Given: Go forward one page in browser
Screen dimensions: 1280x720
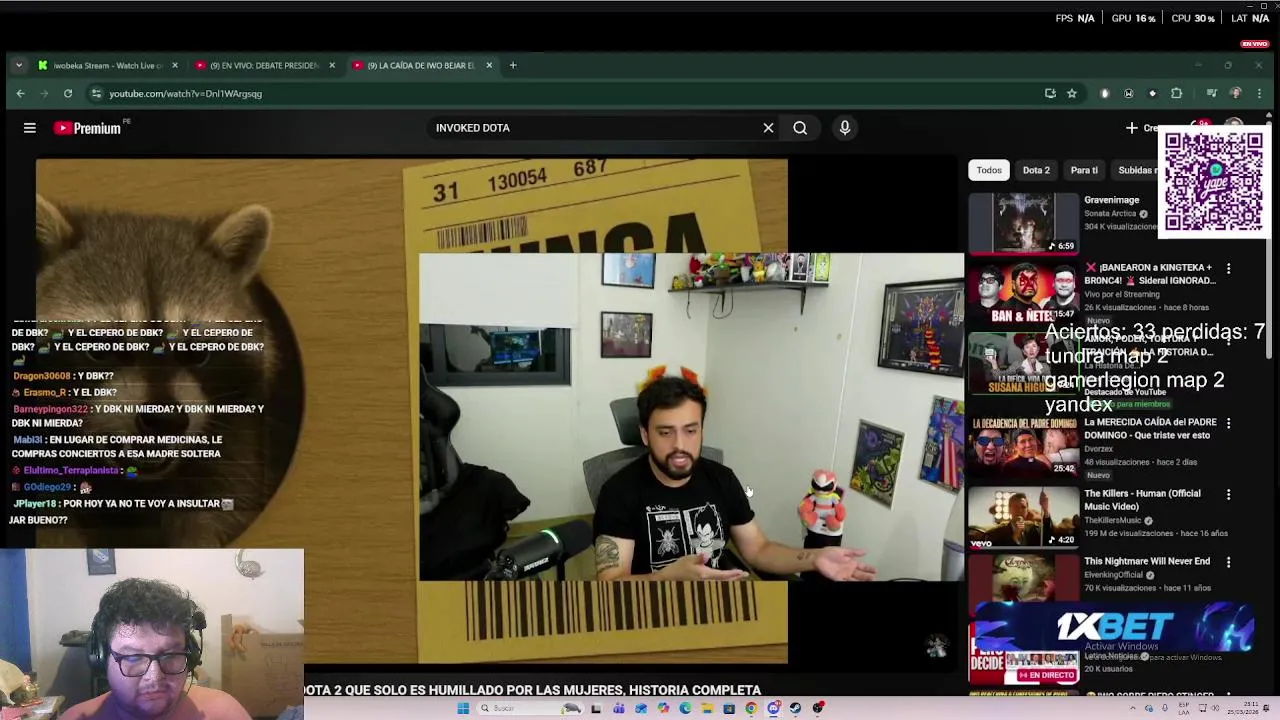Looking at the screenshot, I should click(44, 93).
